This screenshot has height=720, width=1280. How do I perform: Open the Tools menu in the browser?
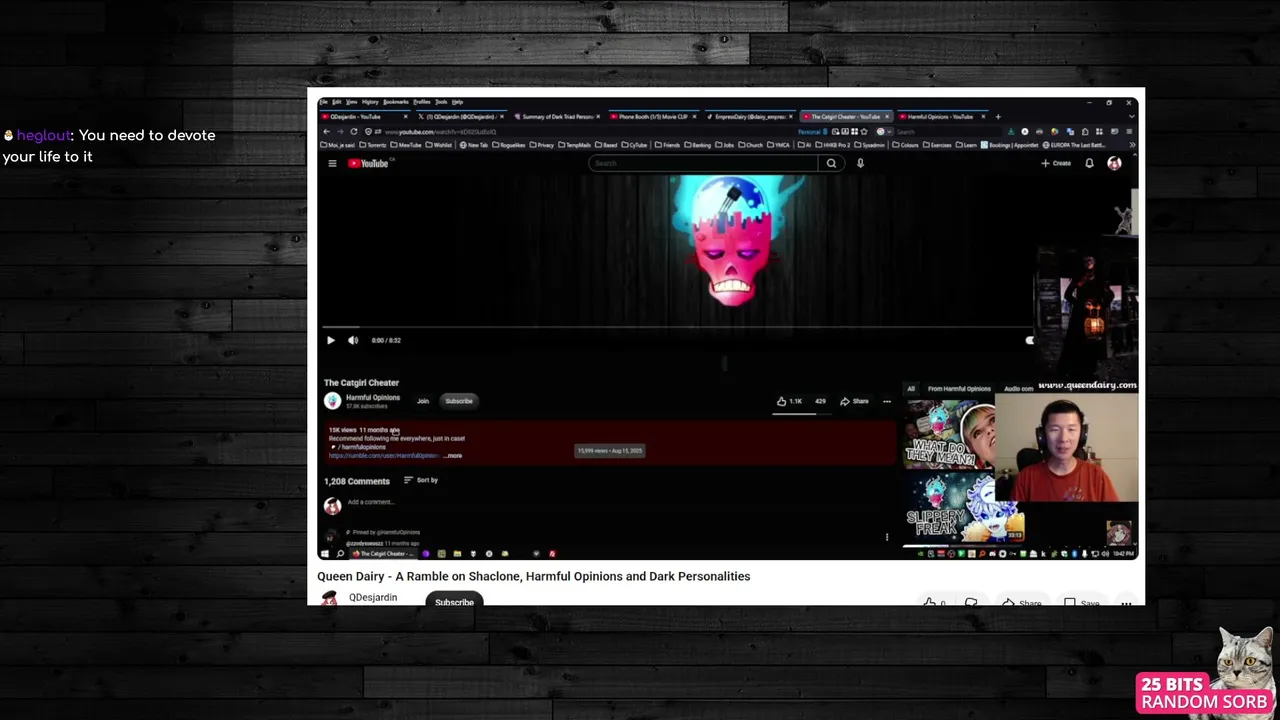(441, 102)
